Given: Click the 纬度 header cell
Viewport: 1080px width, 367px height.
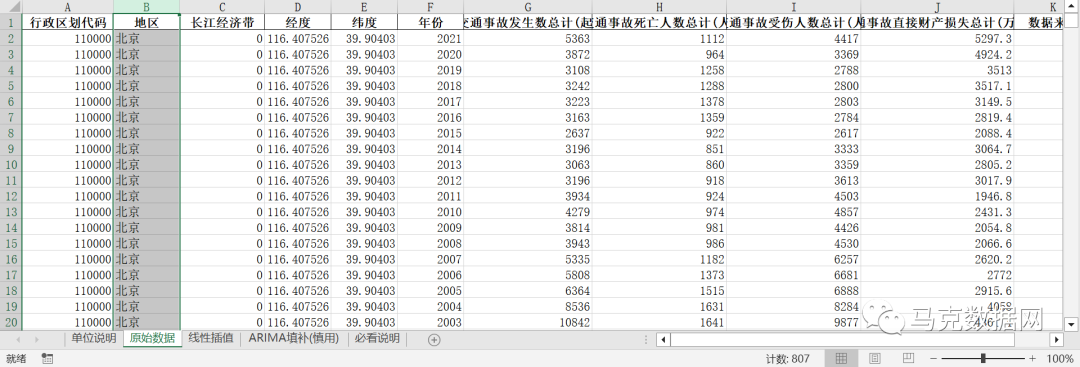Looking at the screenshot, I should click(x=364, y=22).
